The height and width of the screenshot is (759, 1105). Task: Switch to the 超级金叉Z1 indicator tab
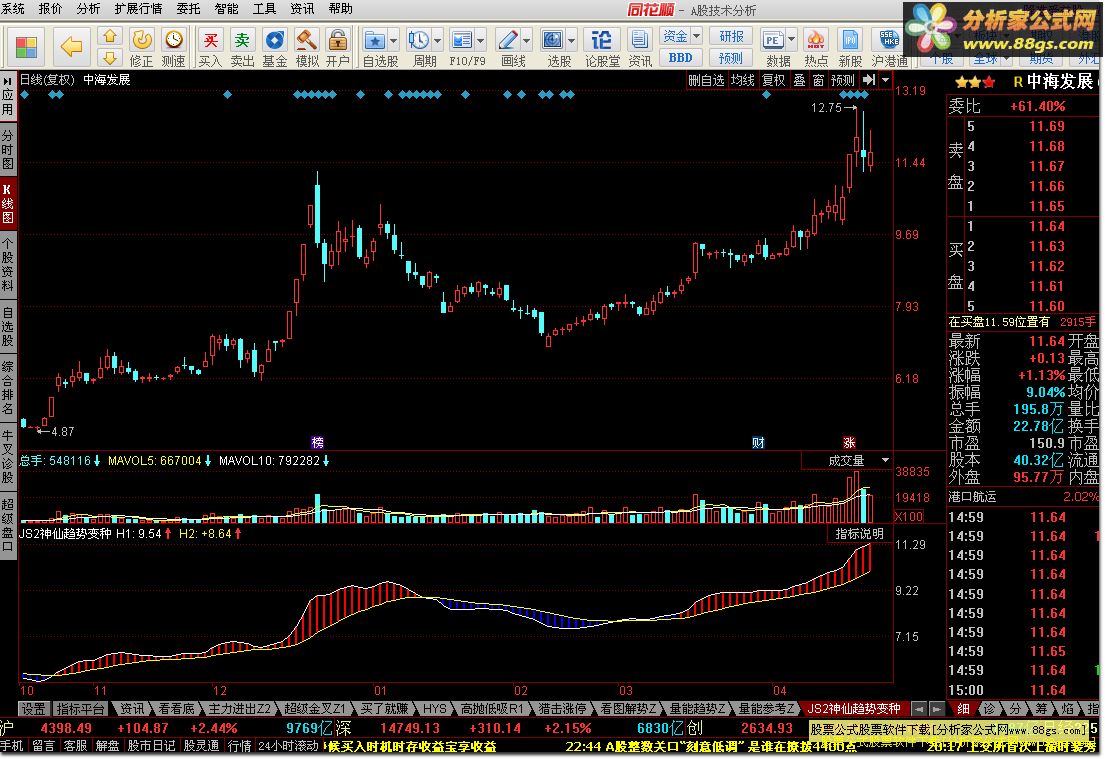click(x=315, y=708)
